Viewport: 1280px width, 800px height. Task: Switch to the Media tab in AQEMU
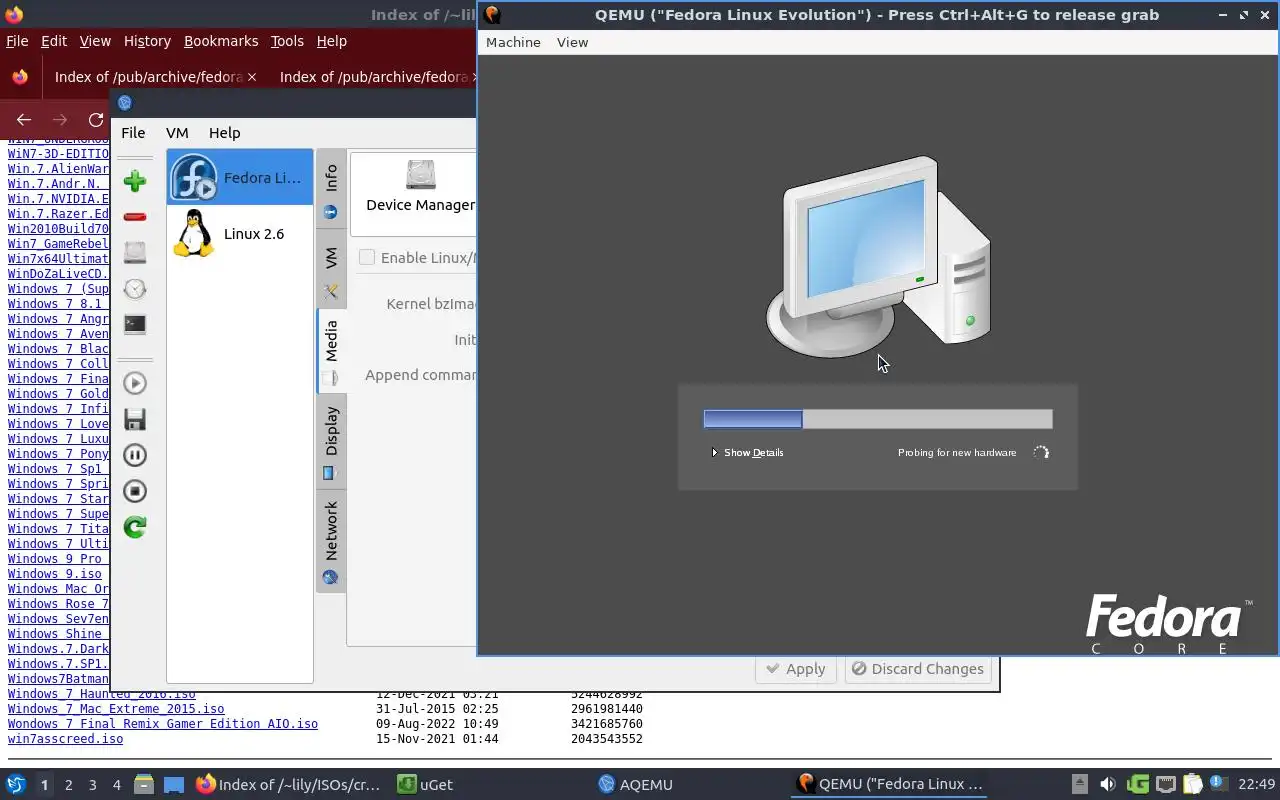(331, 352)
